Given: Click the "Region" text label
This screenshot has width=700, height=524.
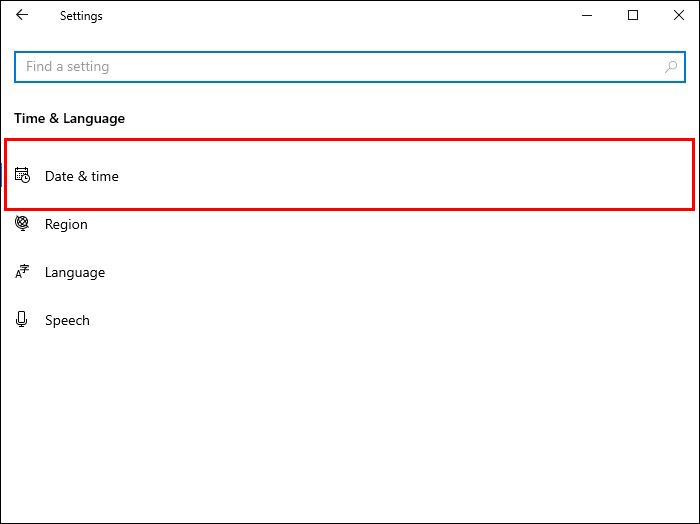Looking at the screenshot, I should (x=66, y=224).
